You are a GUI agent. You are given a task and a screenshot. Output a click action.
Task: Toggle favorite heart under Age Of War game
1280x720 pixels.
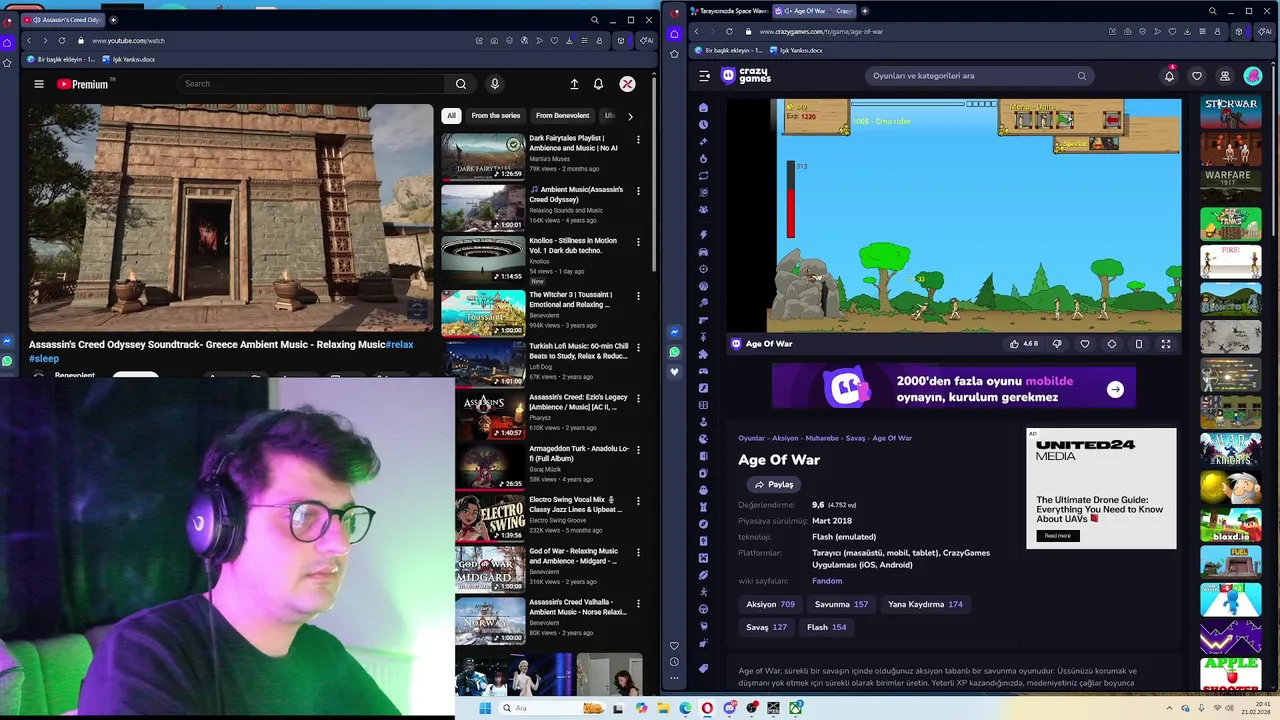pyautogui.click(x=1085, y=344)
